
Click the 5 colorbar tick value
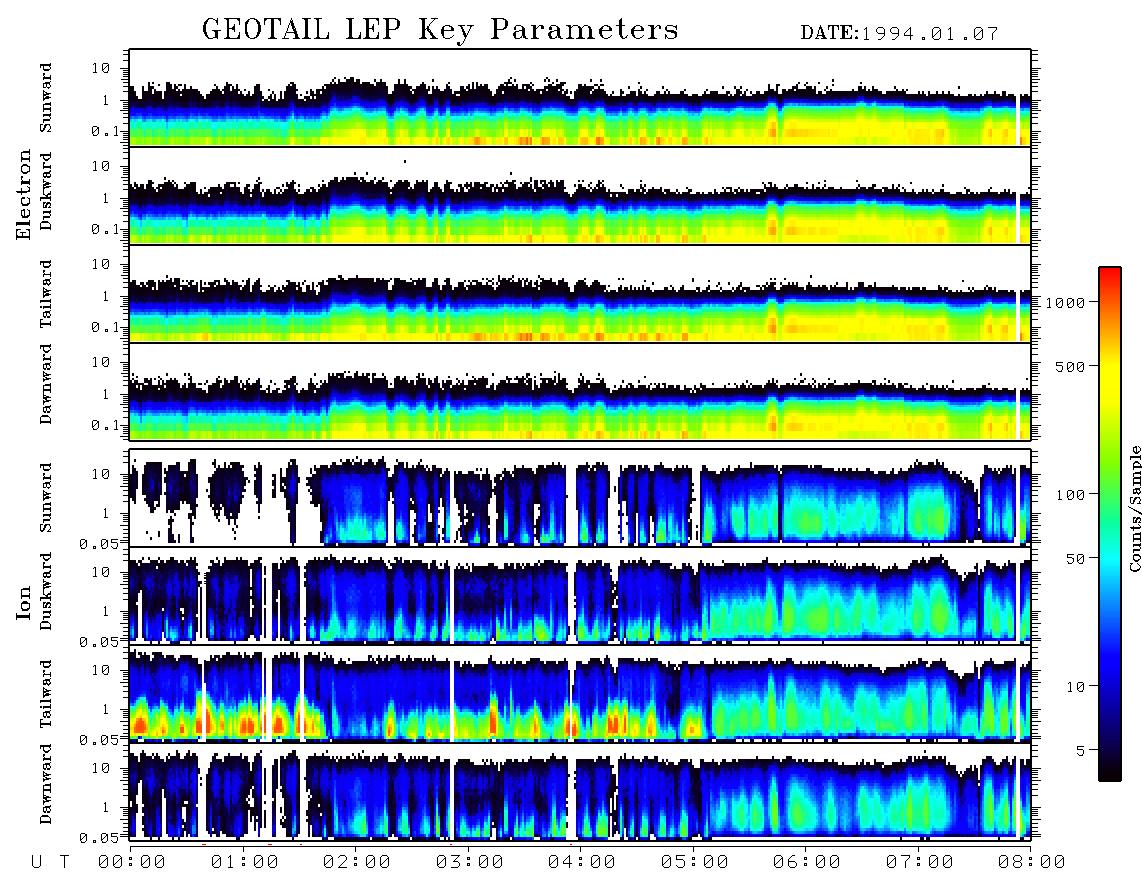(1081, 750)
